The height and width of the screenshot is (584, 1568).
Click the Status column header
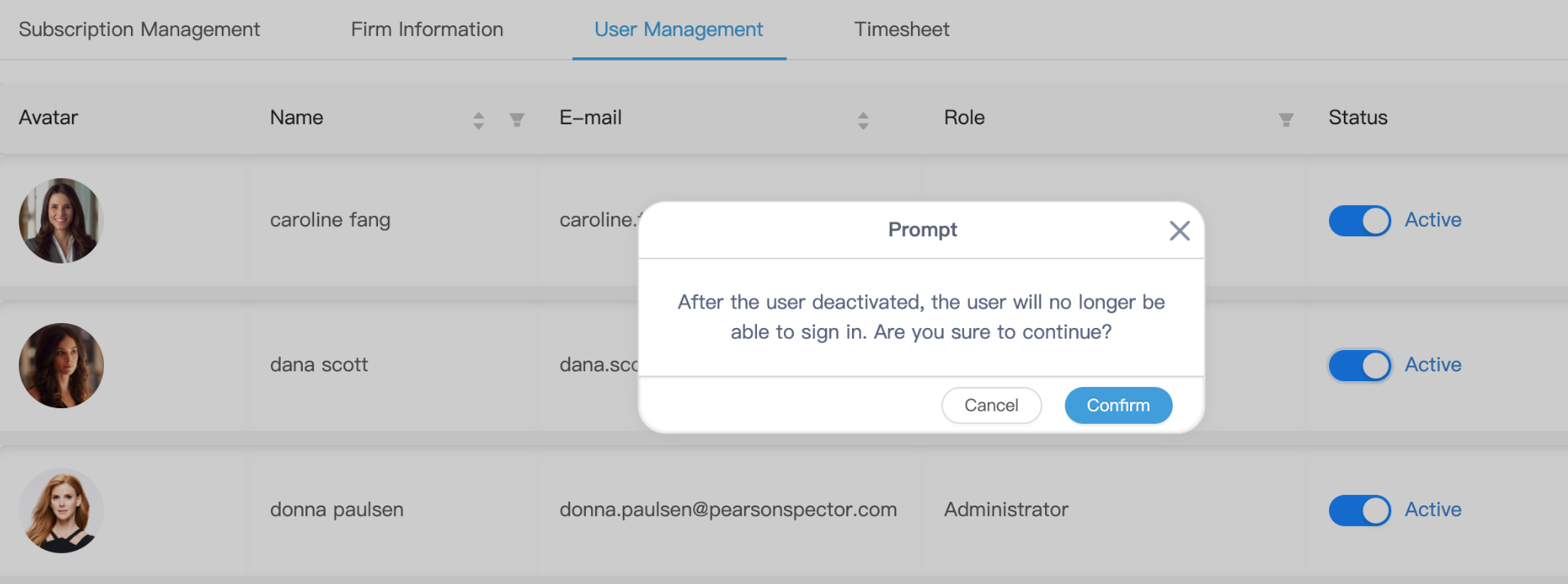tap(1358, 118)
